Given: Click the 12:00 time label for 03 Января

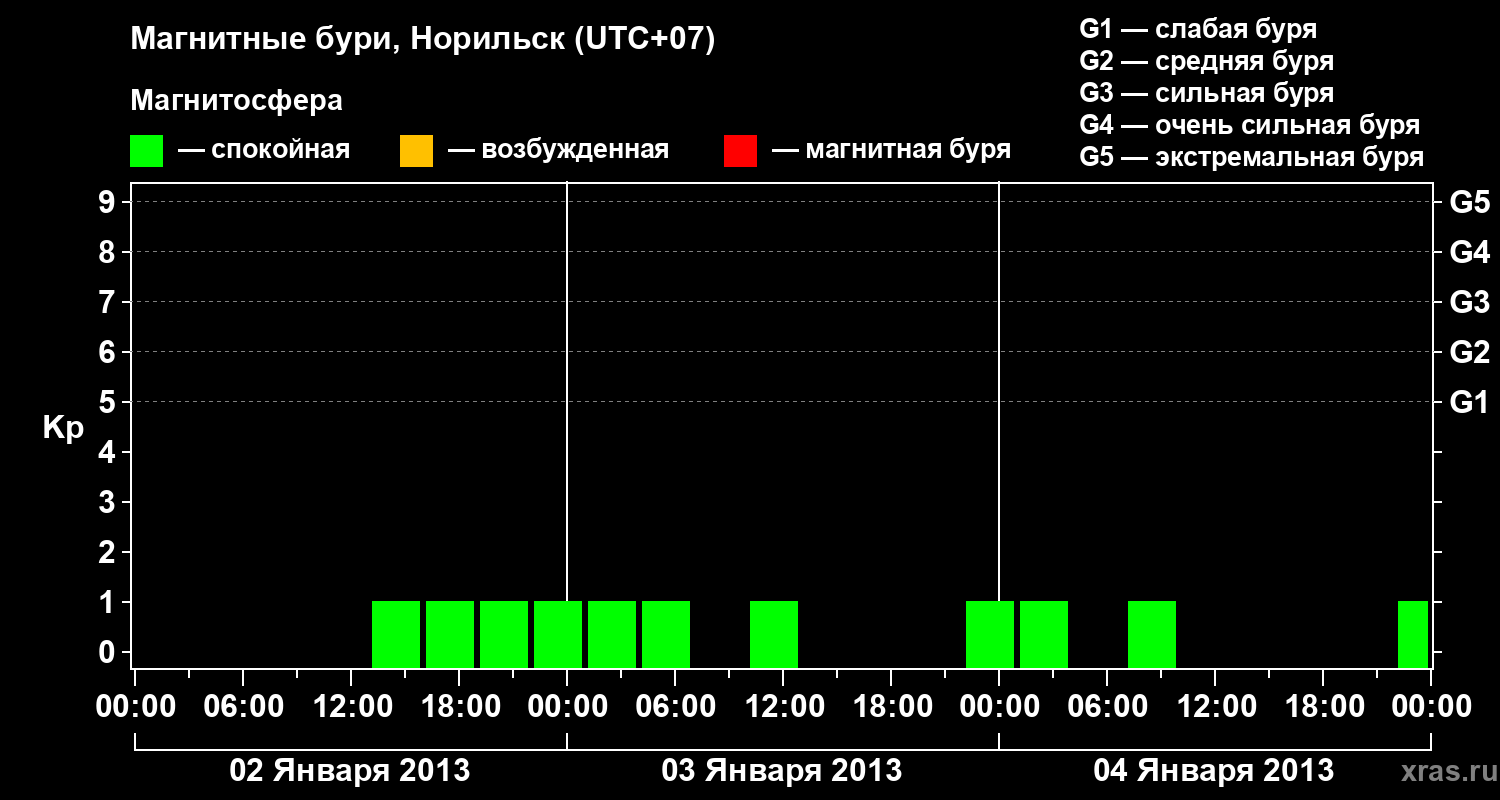Looking at the screenshot, I should coord(783,706).
